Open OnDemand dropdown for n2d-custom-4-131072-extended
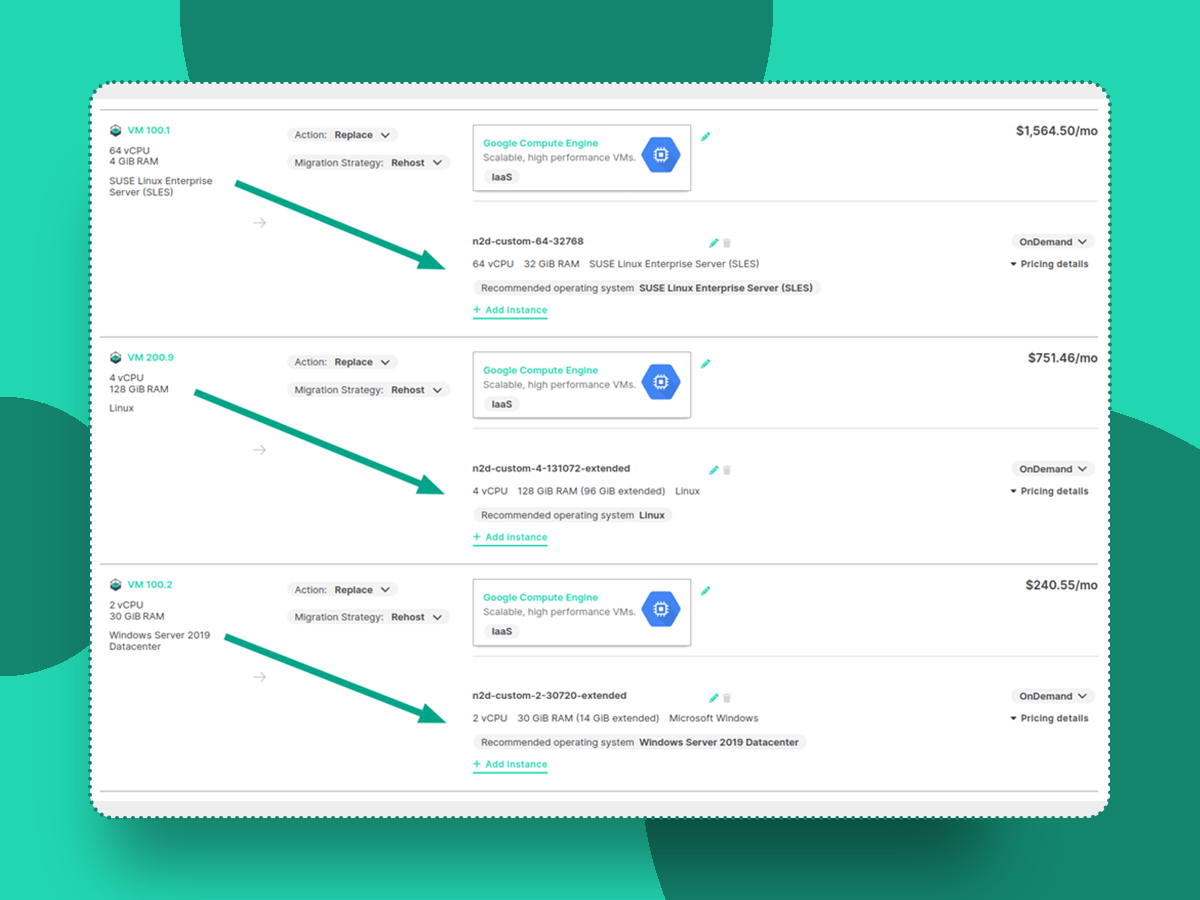1200x900 pixels. pos(1053,469)
